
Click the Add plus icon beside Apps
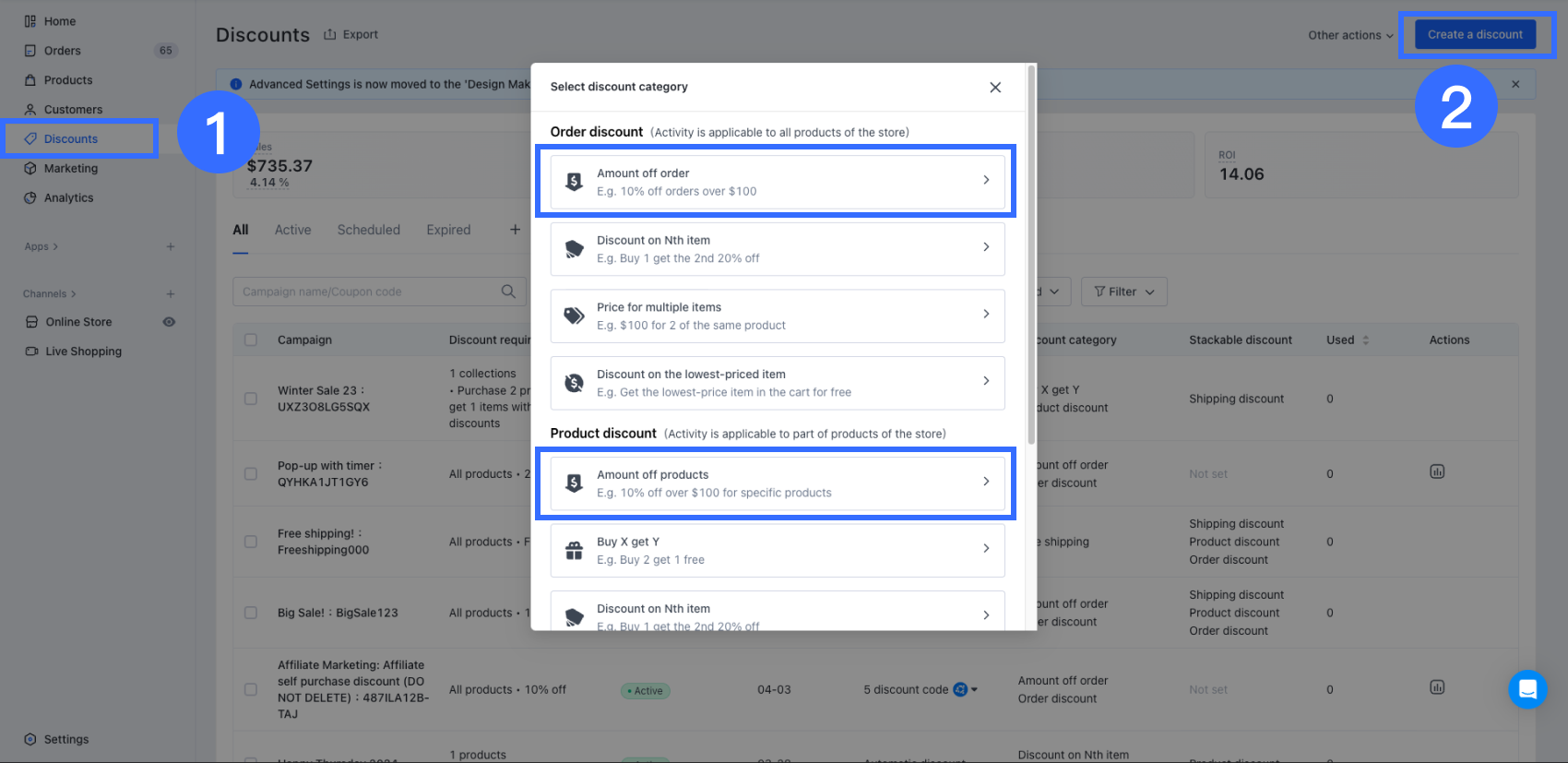(x=171, y=246)
